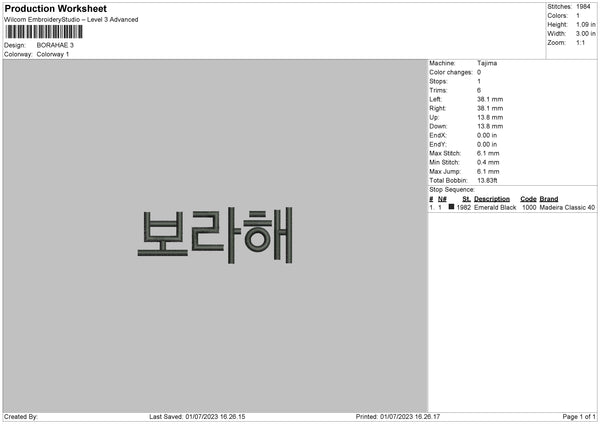Select the Down value 13.8 mm

[x=490, y=126]
